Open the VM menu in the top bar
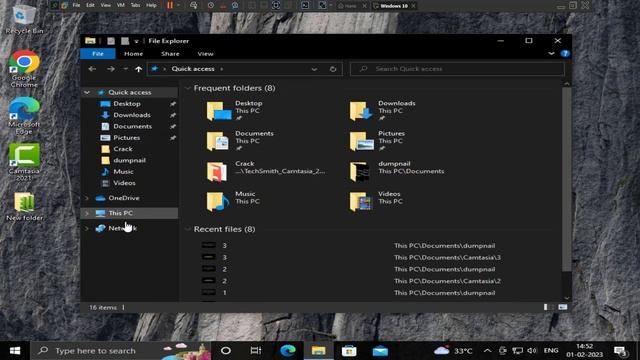This screenshot has width=640, height=360. pos(121,5)
